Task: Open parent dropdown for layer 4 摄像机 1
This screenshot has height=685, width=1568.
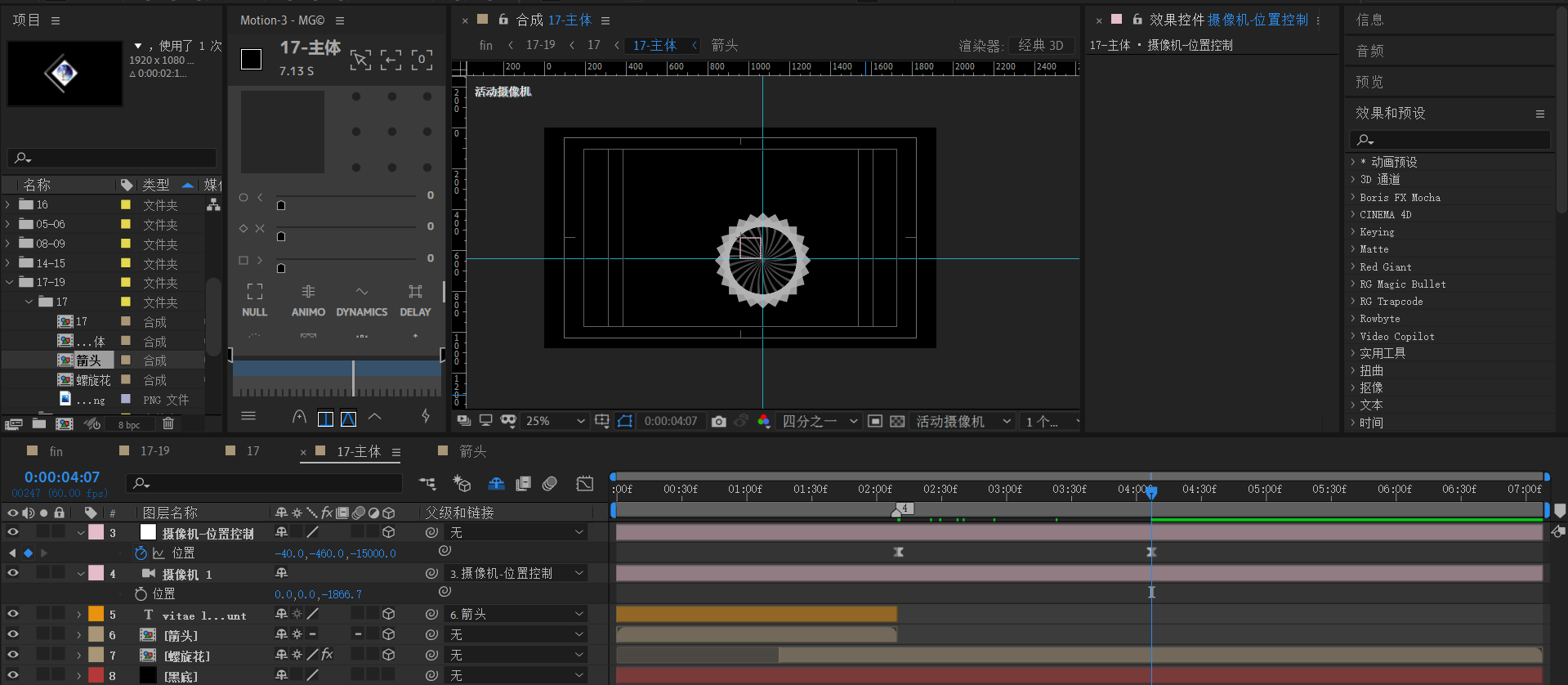Action: [x=516, y=573]
